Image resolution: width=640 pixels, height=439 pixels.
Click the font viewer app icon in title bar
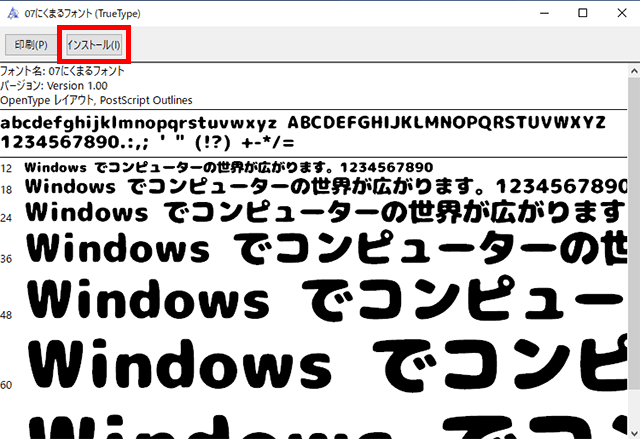point(10,12)
